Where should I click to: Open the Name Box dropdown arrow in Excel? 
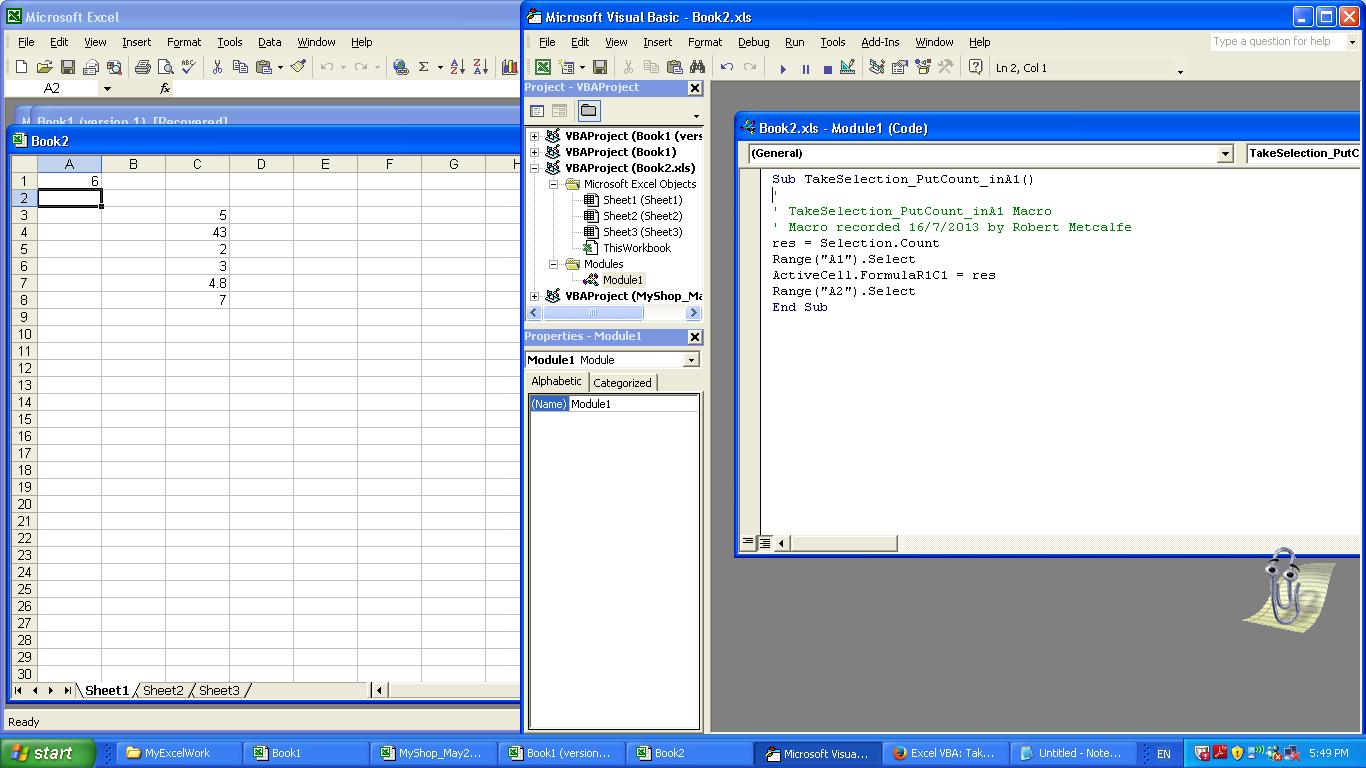(x=108, y=88)
